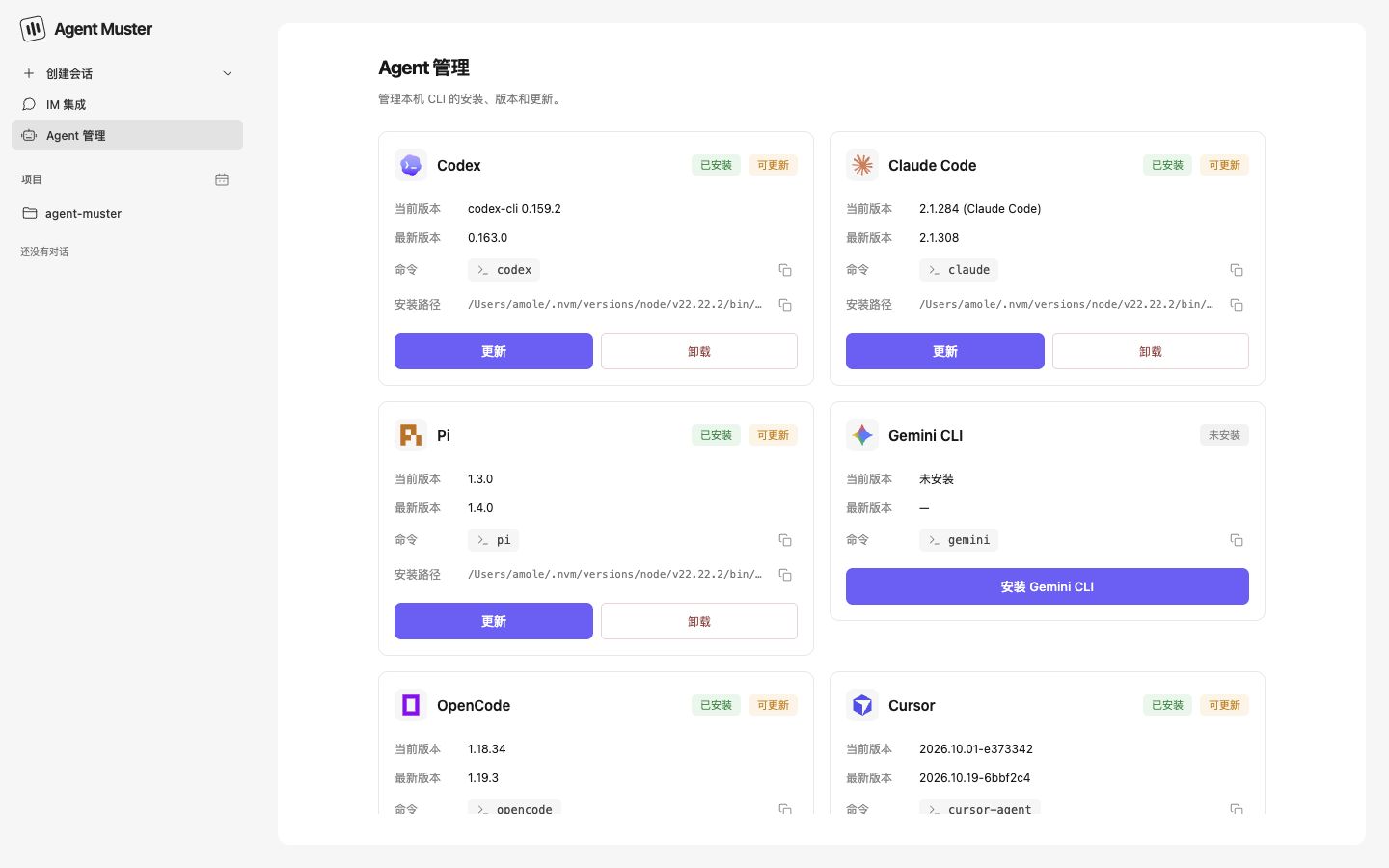Screen dimensions: 1389x868
Task: Click the 还没有对话 text in sidebar
Action: (x=44, y=251)
